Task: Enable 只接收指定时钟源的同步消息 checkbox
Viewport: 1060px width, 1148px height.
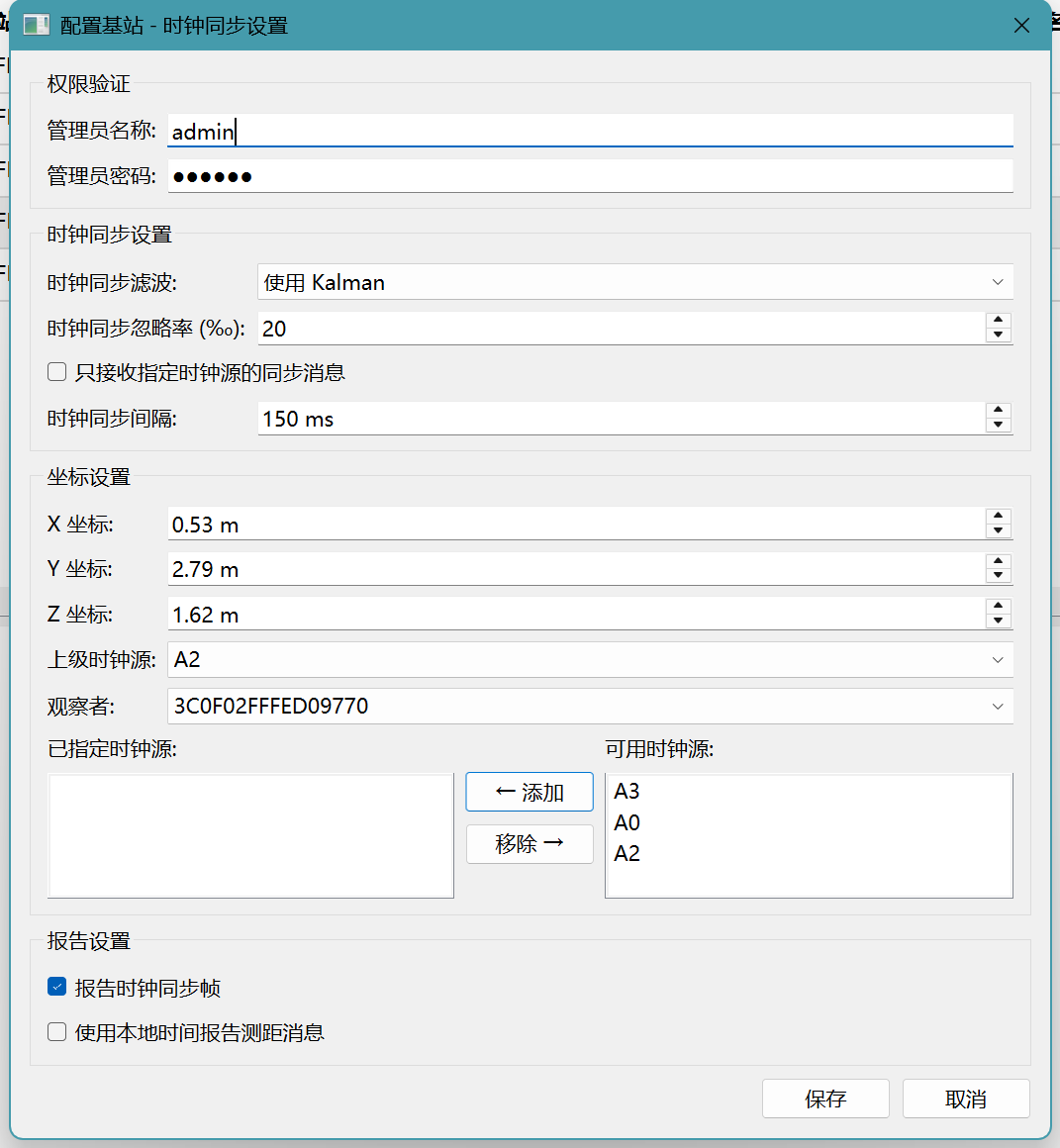Action: (57, 372)
